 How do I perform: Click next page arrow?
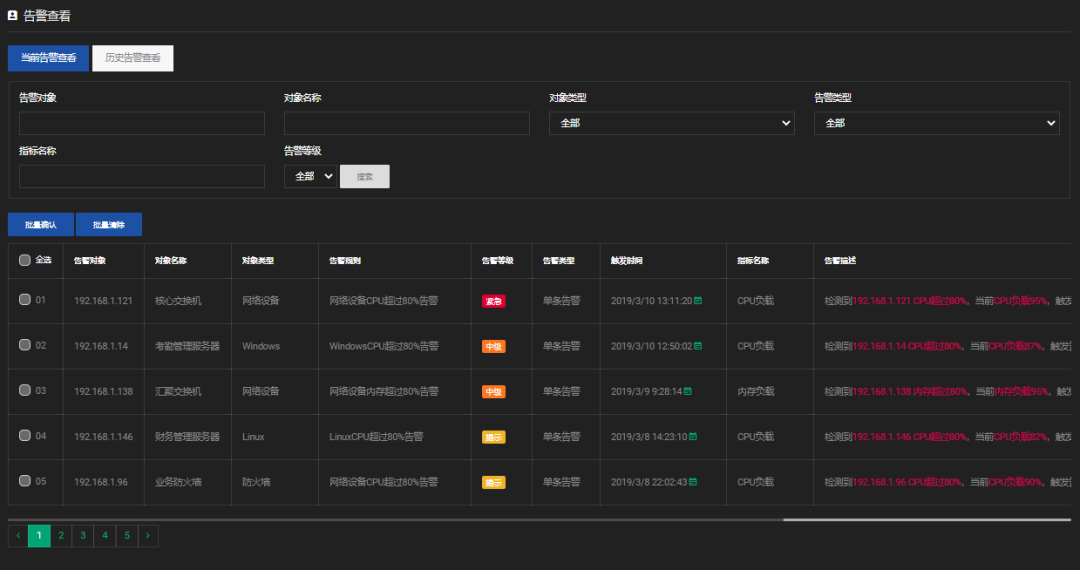coord(148,536)
